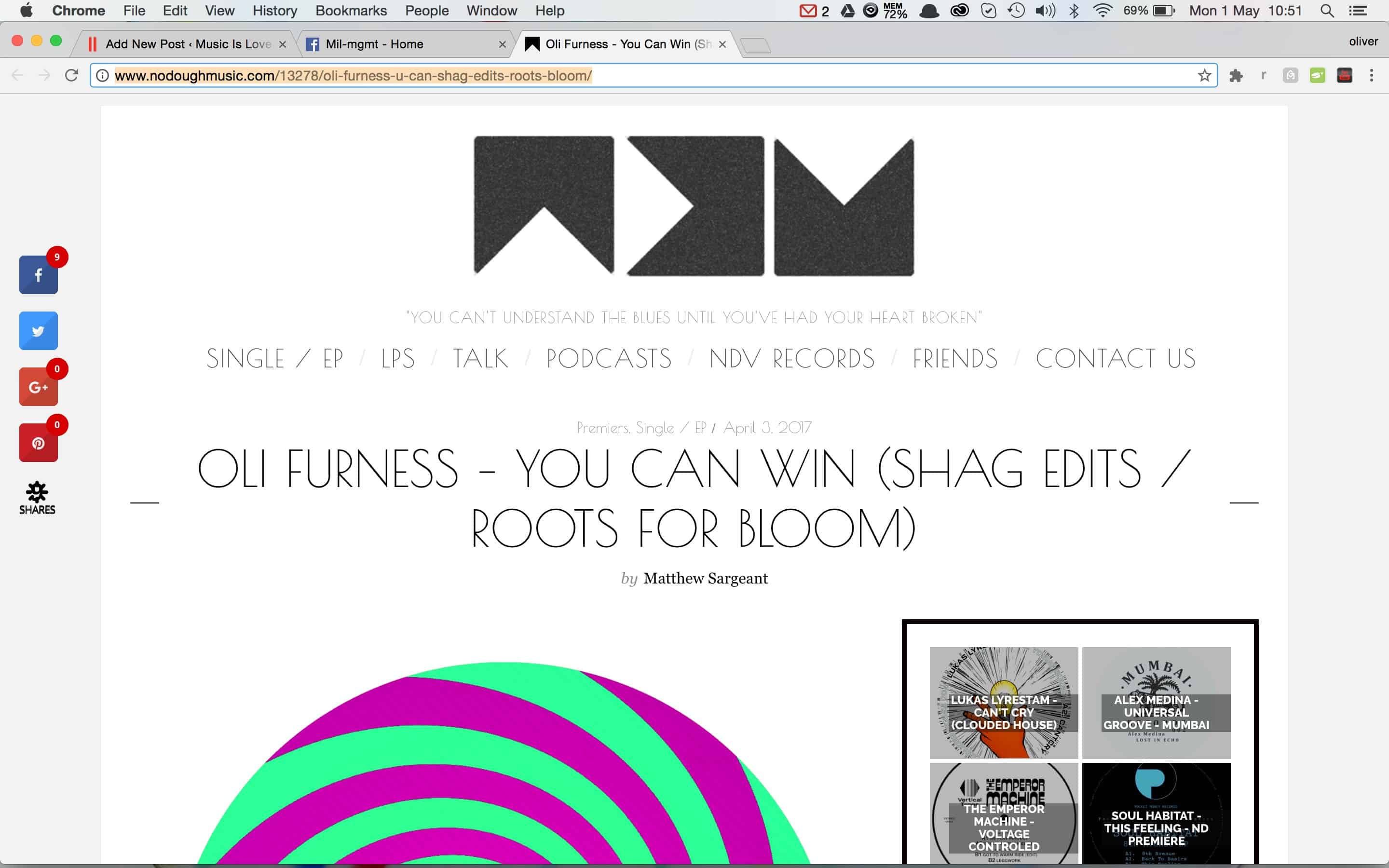
Task: Open the People menu
Action: (x=426, y=10)
